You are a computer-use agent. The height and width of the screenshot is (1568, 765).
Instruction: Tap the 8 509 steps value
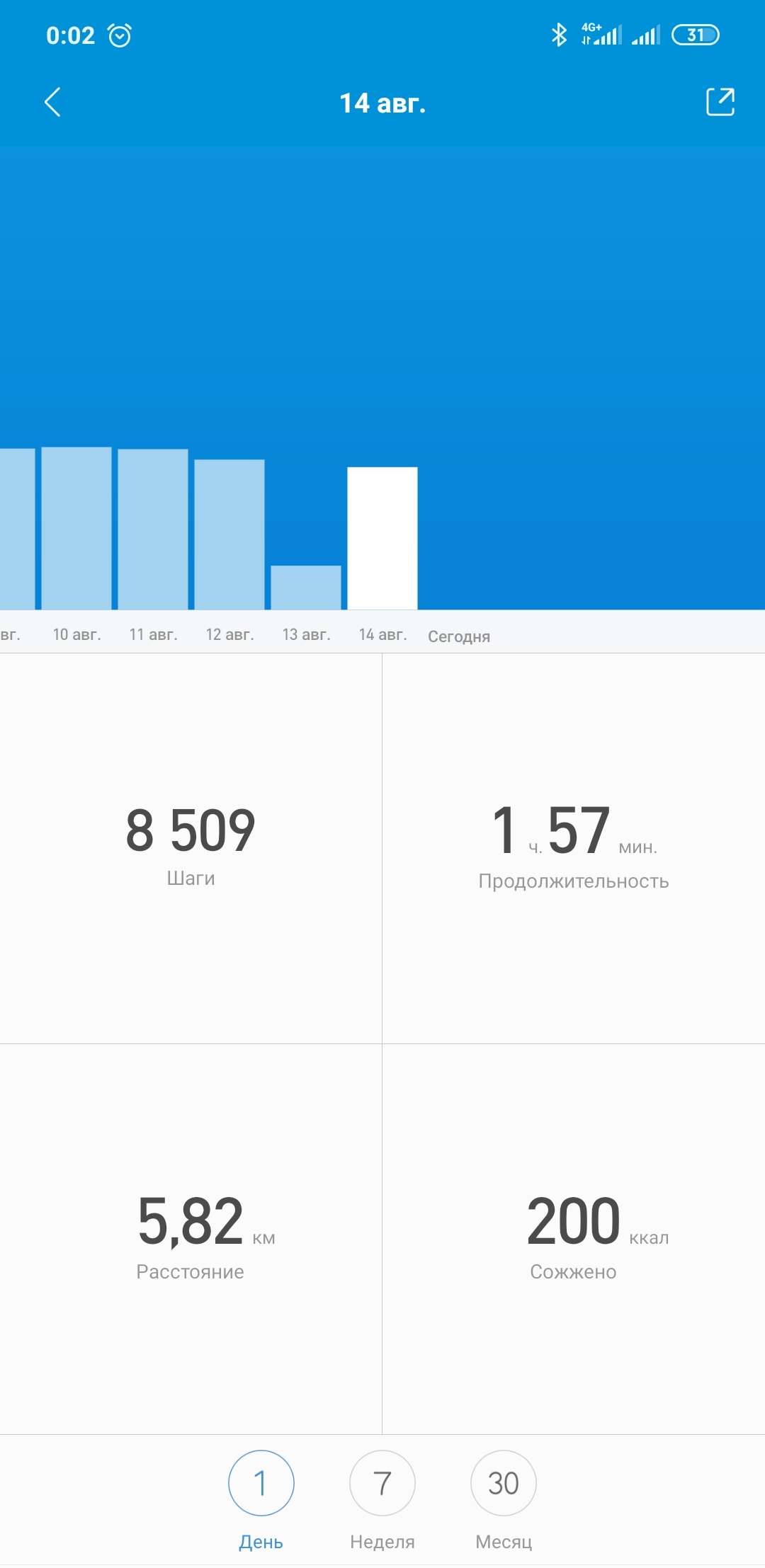(x=191, y=830)
